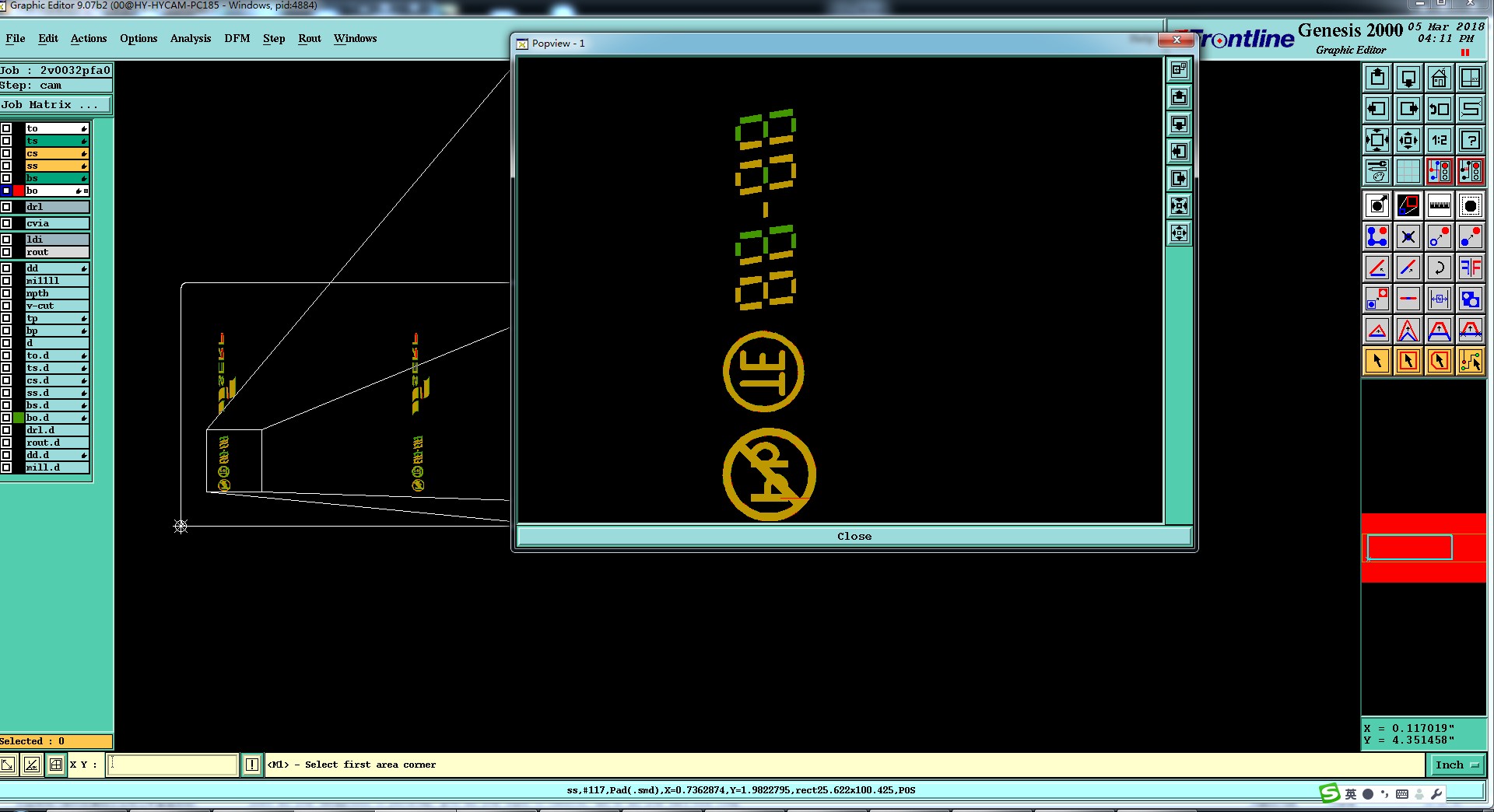
Task: Open the DFM menu
Action: tap(237, 38)
